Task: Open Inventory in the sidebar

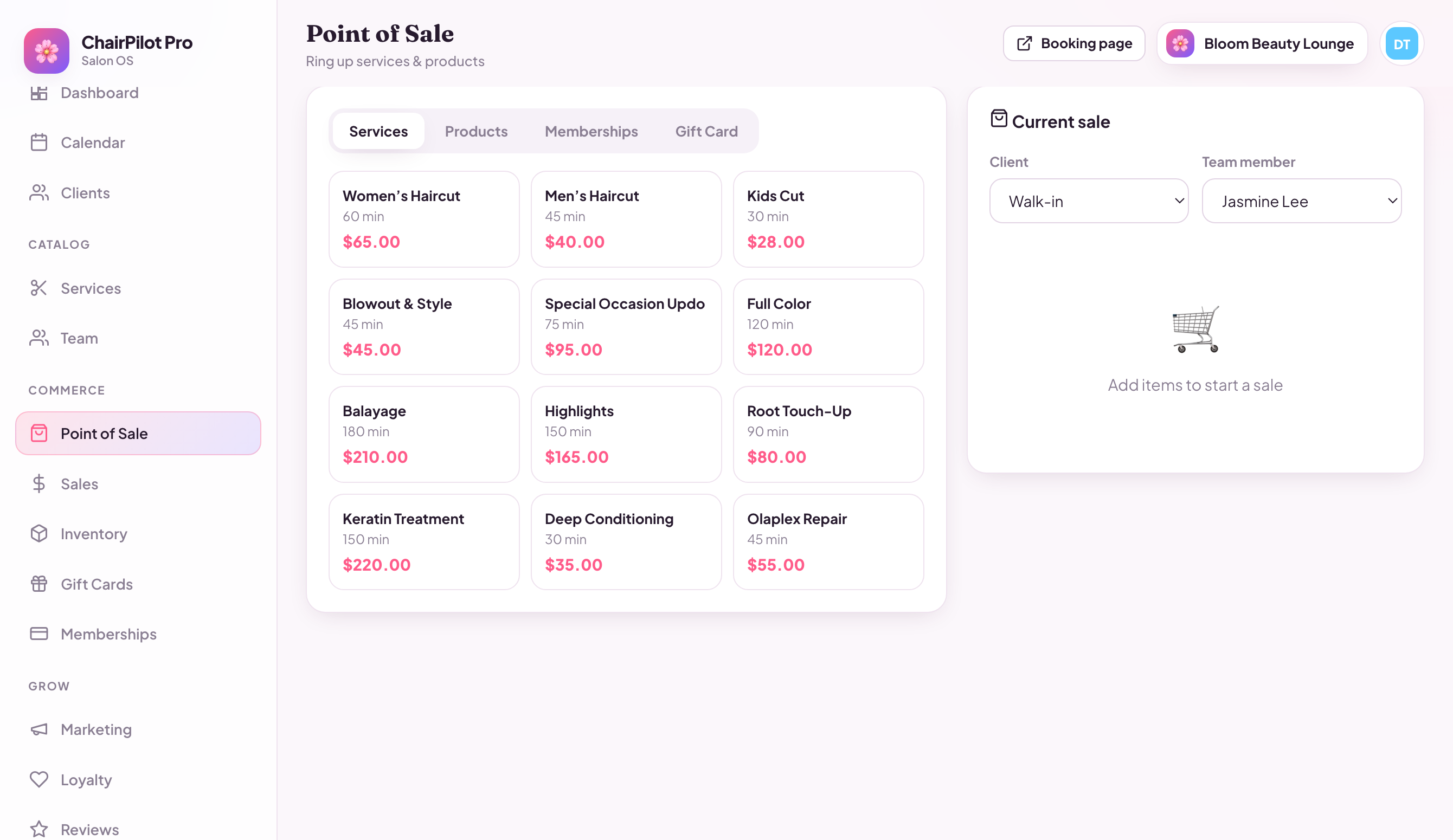Action: pyautogui.click(x=138, y=533)
